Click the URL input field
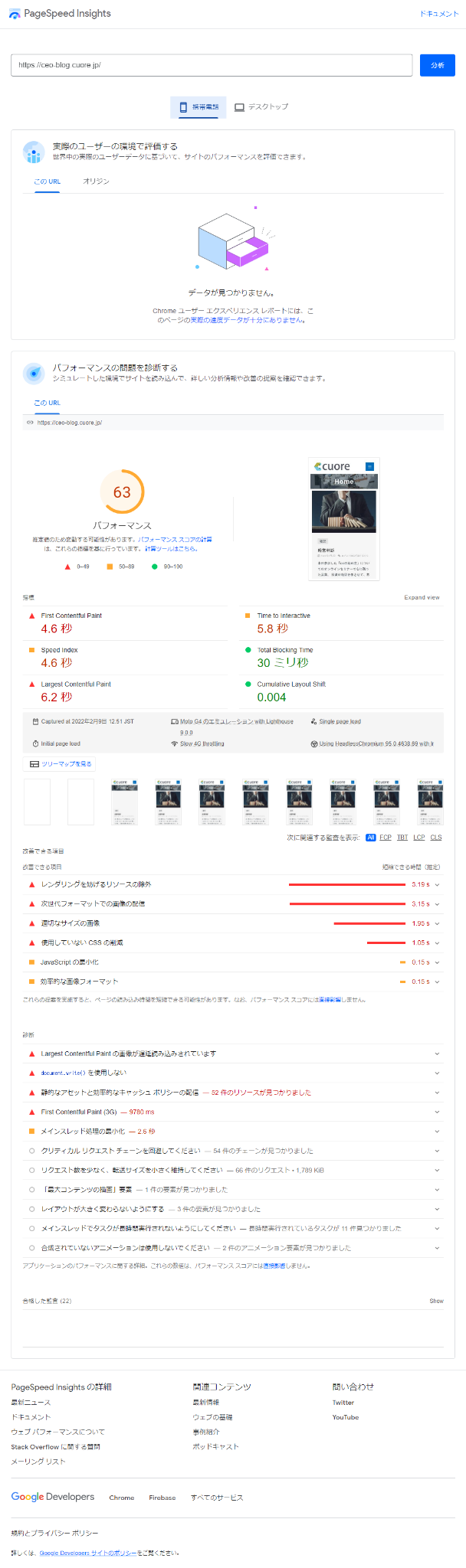Viewport: 466px width, 1568px height. (212, 65)
